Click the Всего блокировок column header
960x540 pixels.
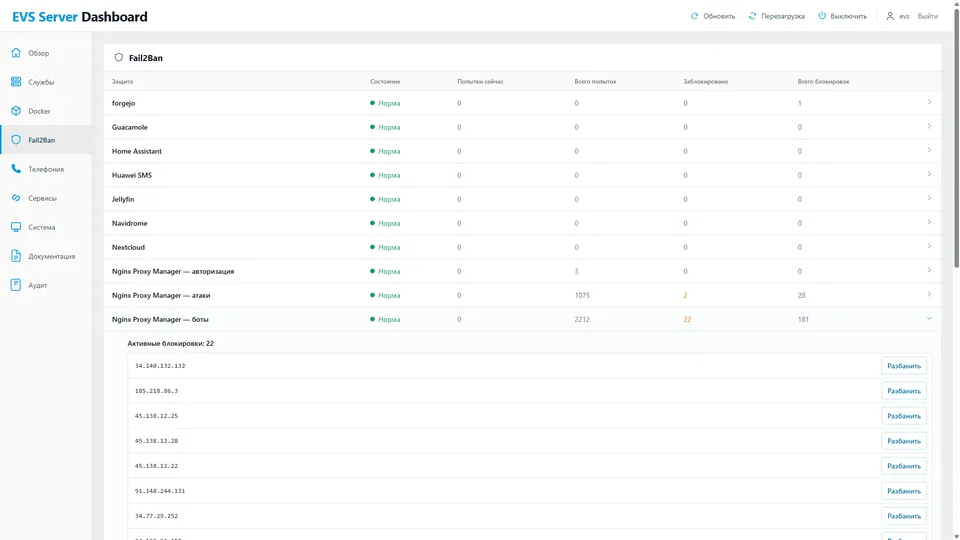coord(823,81)
